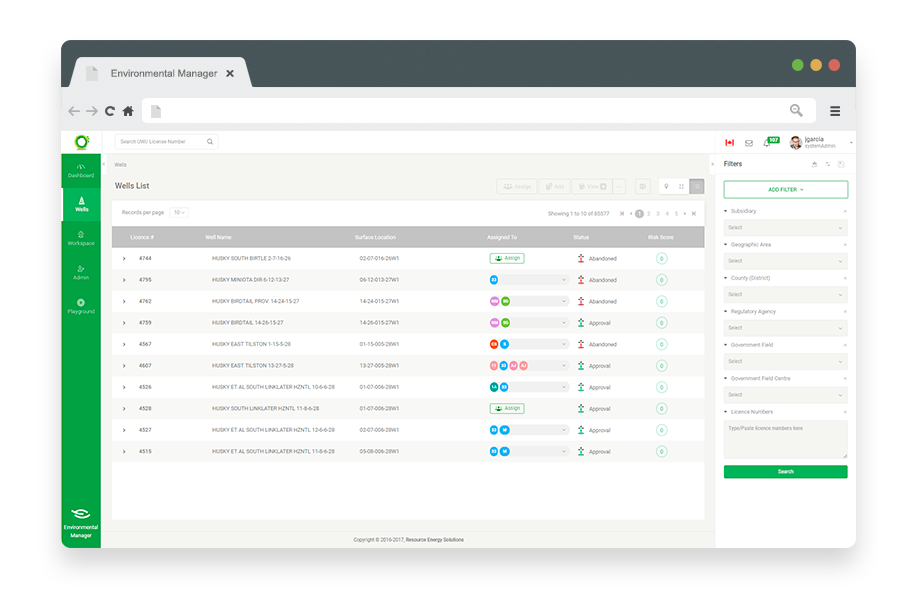Open the Dashboard sidebar section
Screen dimensions: 914x613
tap(80, 171)
